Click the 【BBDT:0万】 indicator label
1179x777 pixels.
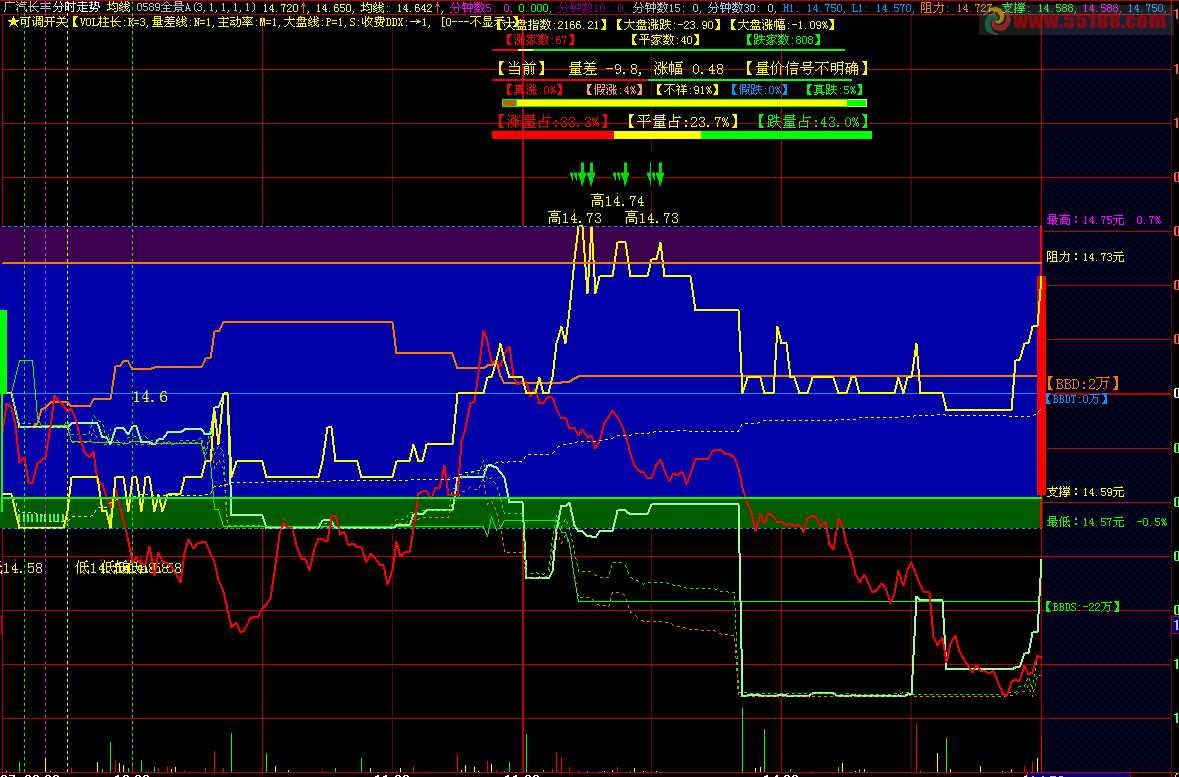point(1077,399)
